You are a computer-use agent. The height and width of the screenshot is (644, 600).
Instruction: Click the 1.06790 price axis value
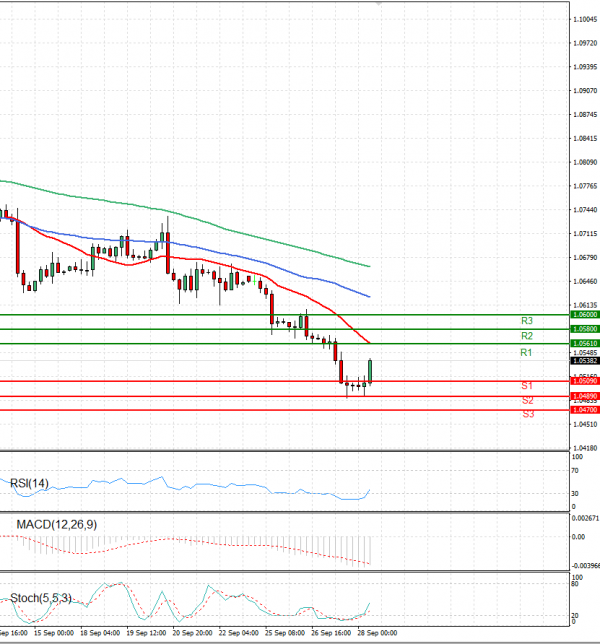pyautogui.click(x=585, y=258)
